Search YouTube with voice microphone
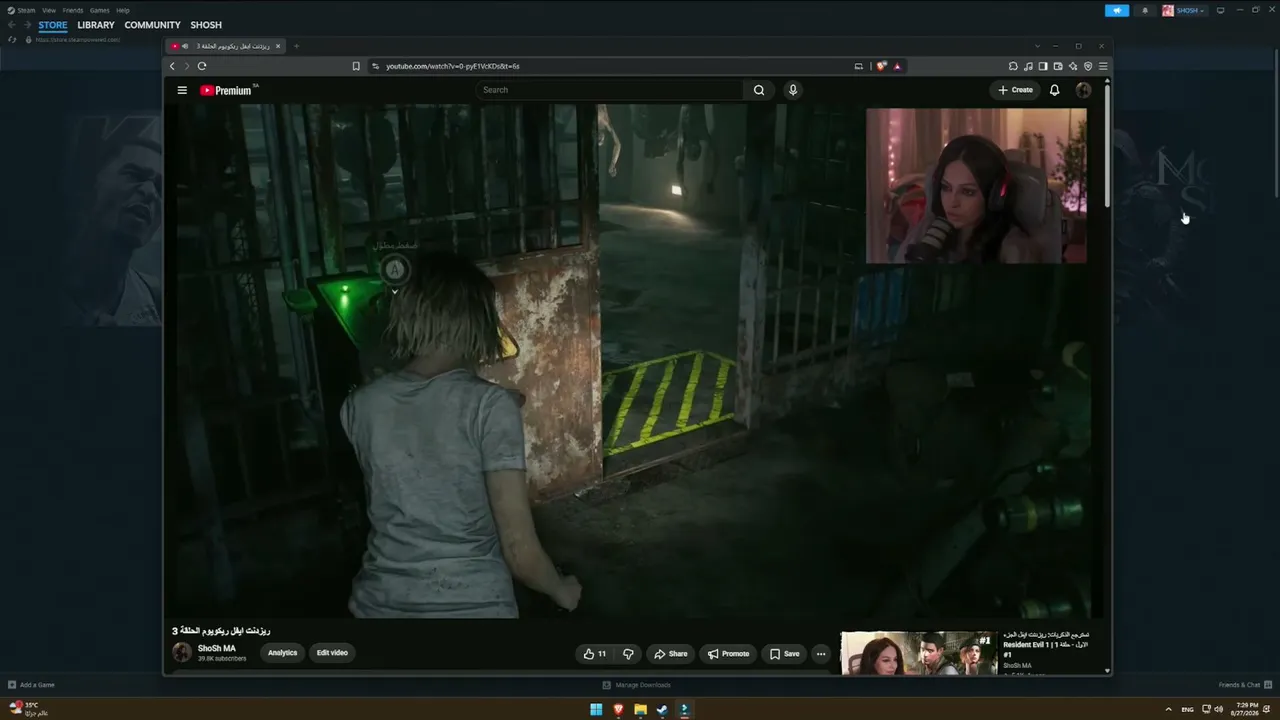Screen dimensions: 1280x720 (793, 90)
